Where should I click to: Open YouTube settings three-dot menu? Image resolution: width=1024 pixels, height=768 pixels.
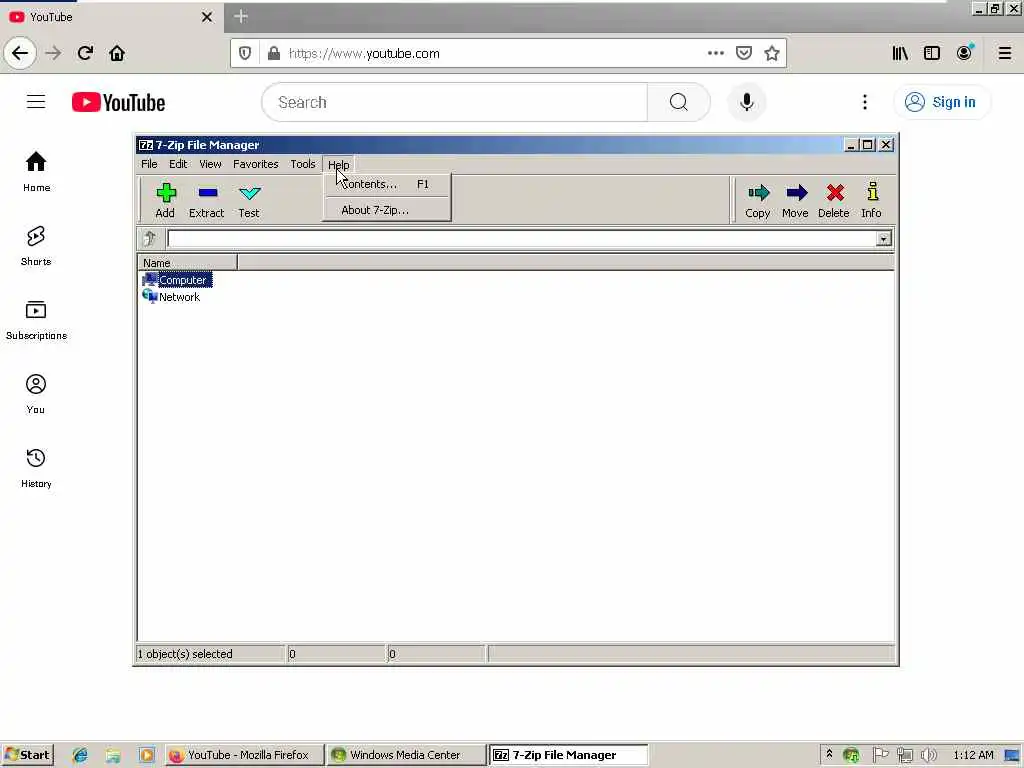(x=865, y=102)
